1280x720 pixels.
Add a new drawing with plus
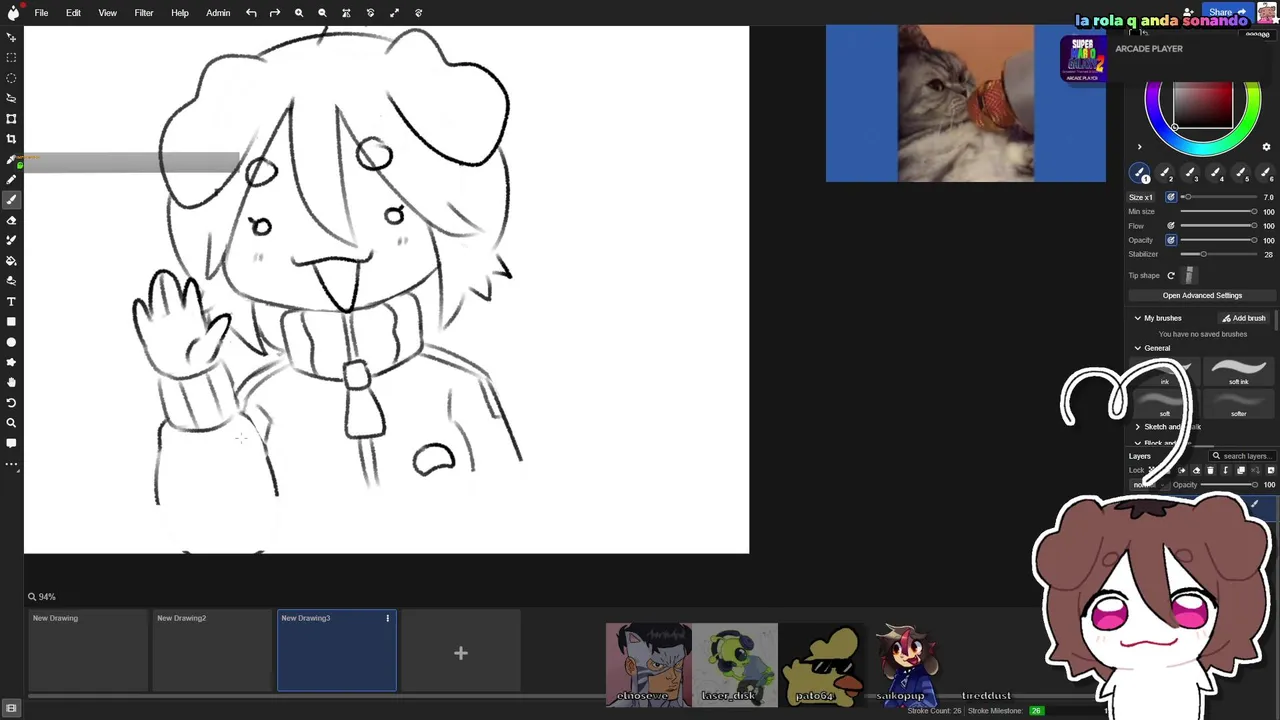point(461,653)
